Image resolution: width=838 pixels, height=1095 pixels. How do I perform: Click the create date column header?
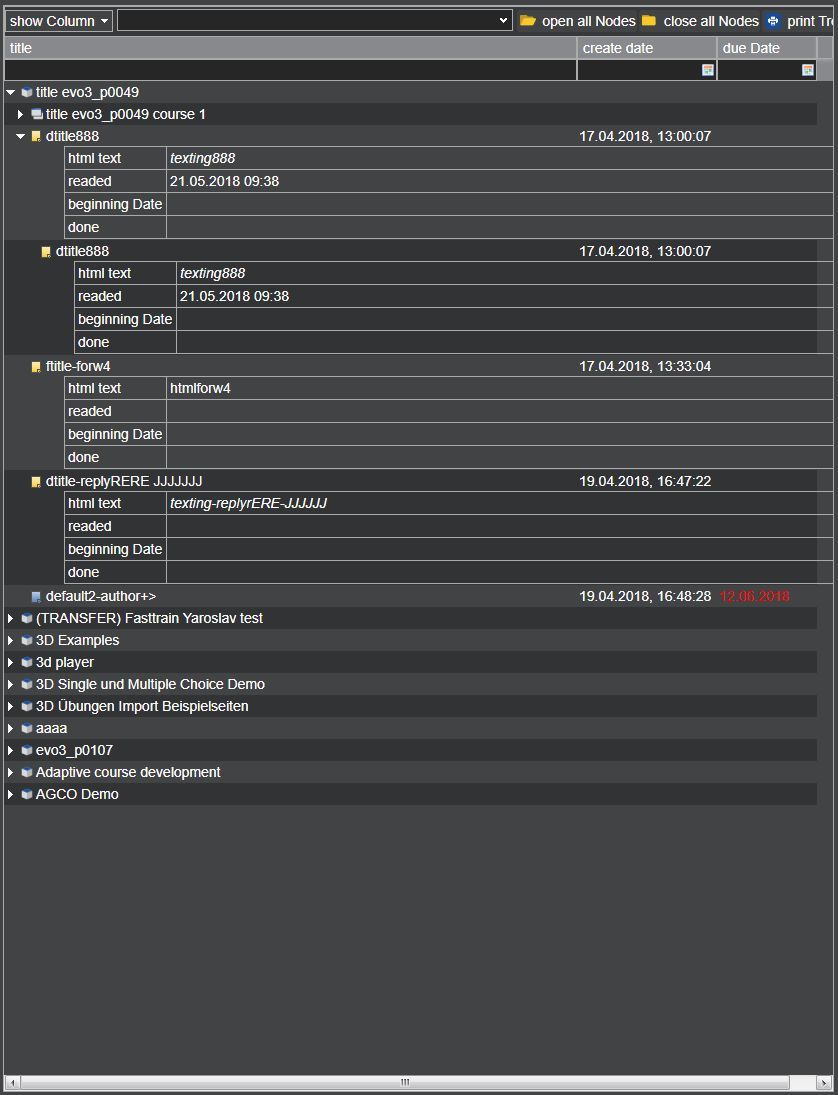[647, 48]
